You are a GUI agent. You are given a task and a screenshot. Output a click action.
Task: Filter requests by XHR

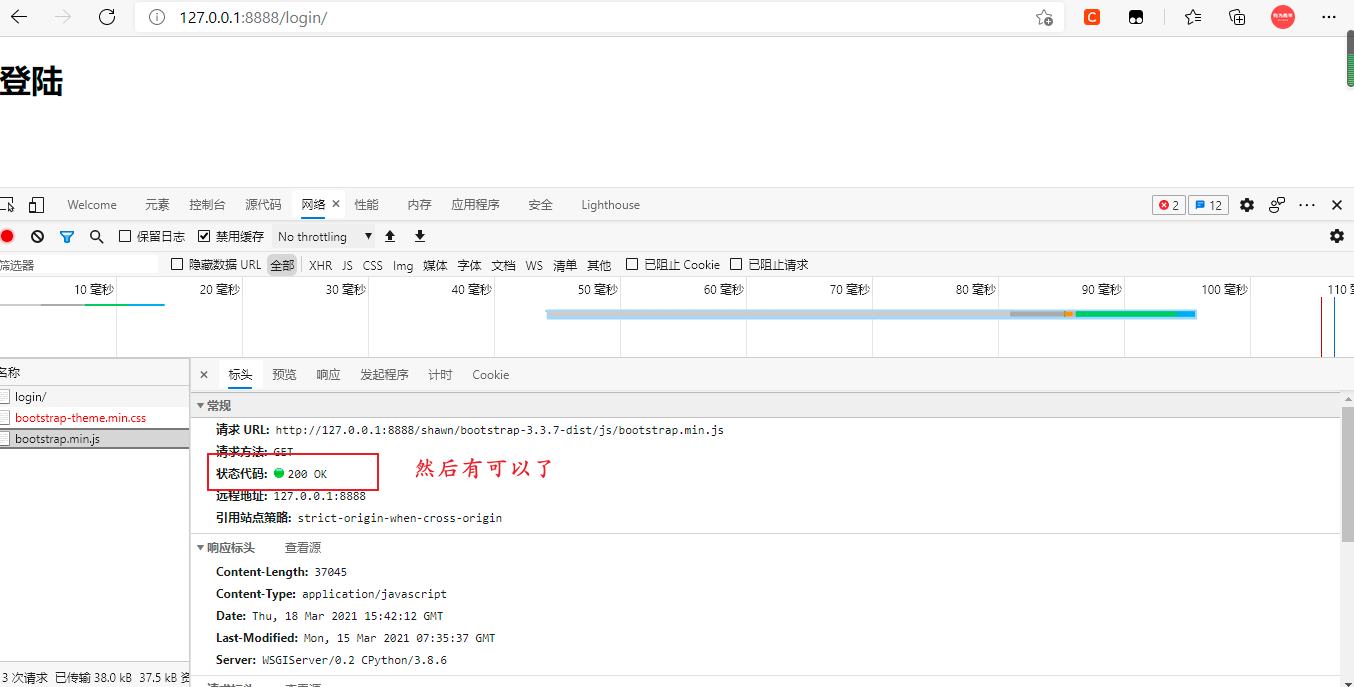[x=320, y=265]
